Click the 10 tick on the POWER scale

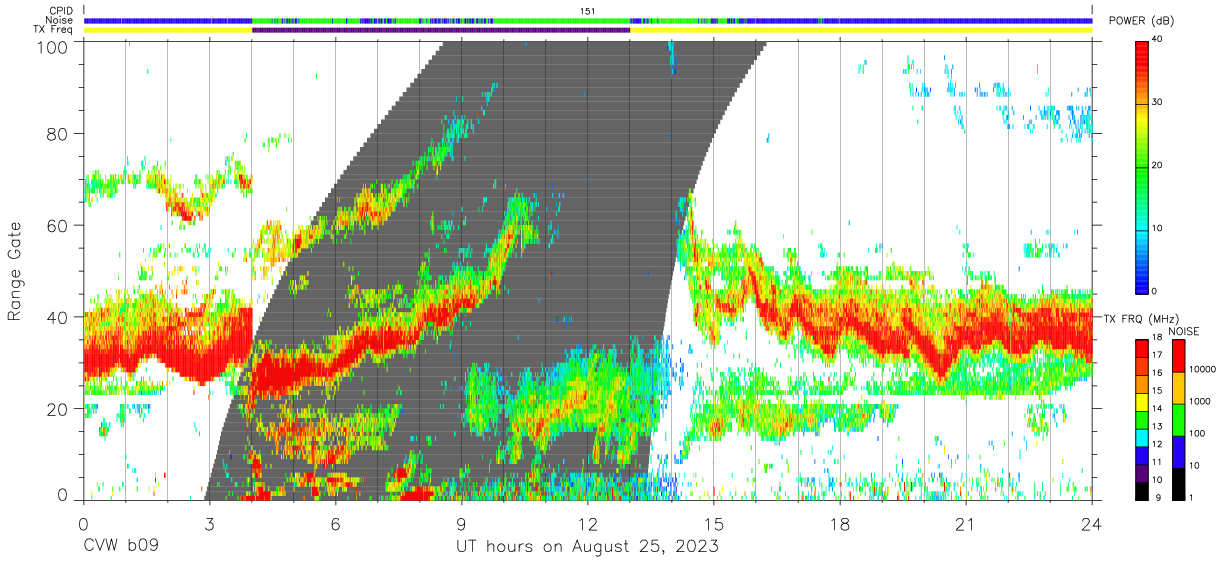(x=1157, y=228)
